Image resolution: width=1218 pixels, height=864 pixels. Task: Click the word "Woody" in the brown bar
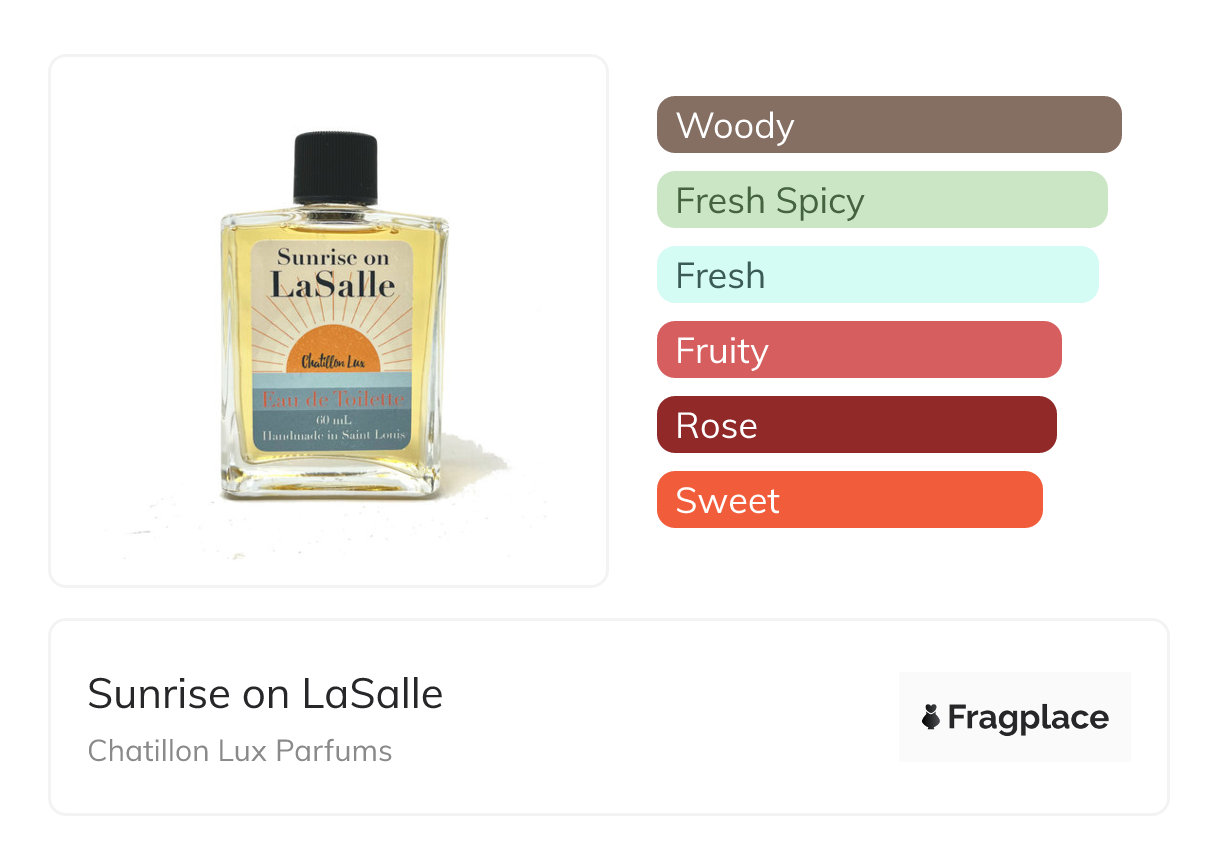(735, 126)
